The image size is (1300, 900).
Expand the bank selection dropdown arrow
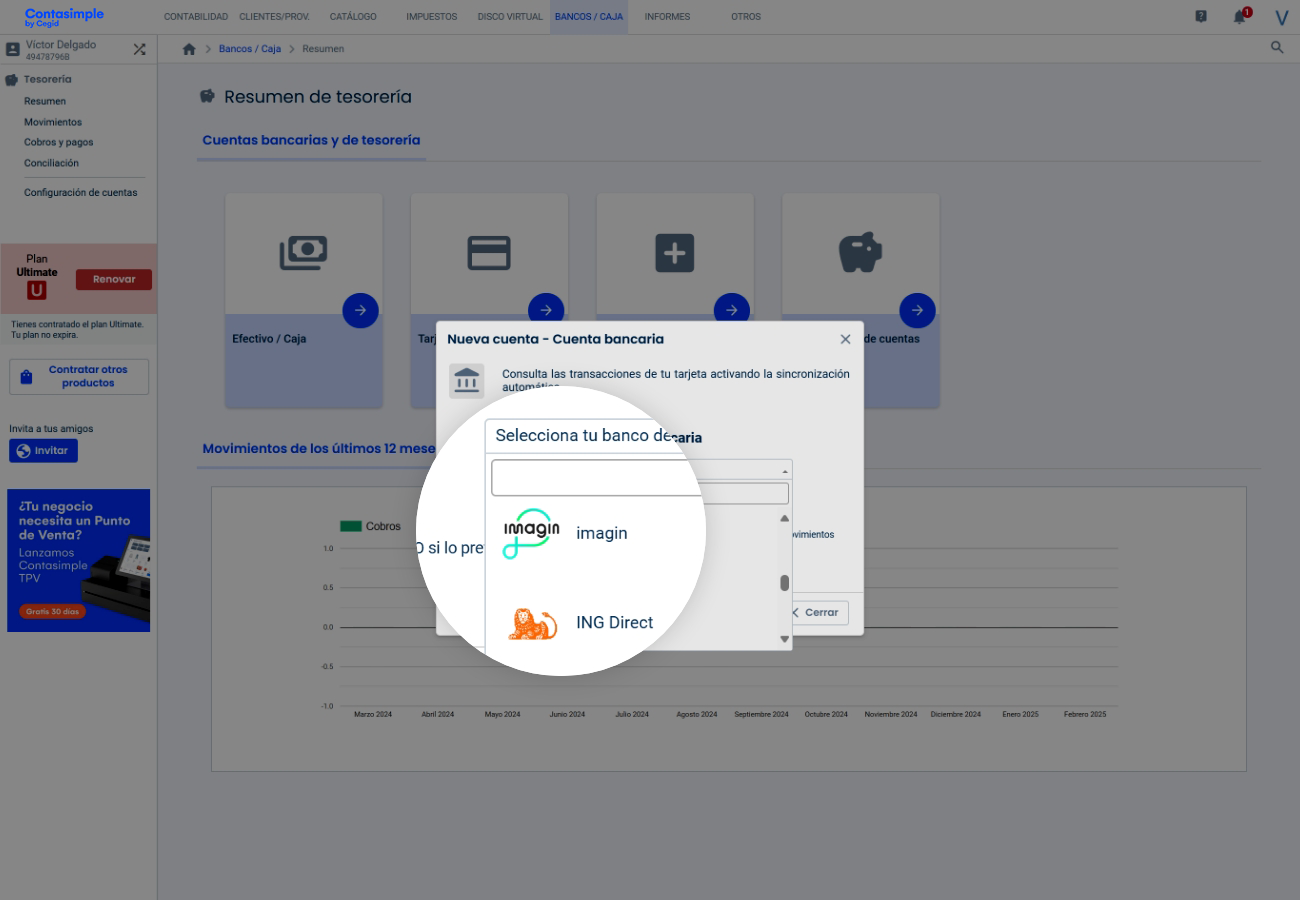point(785,471)
